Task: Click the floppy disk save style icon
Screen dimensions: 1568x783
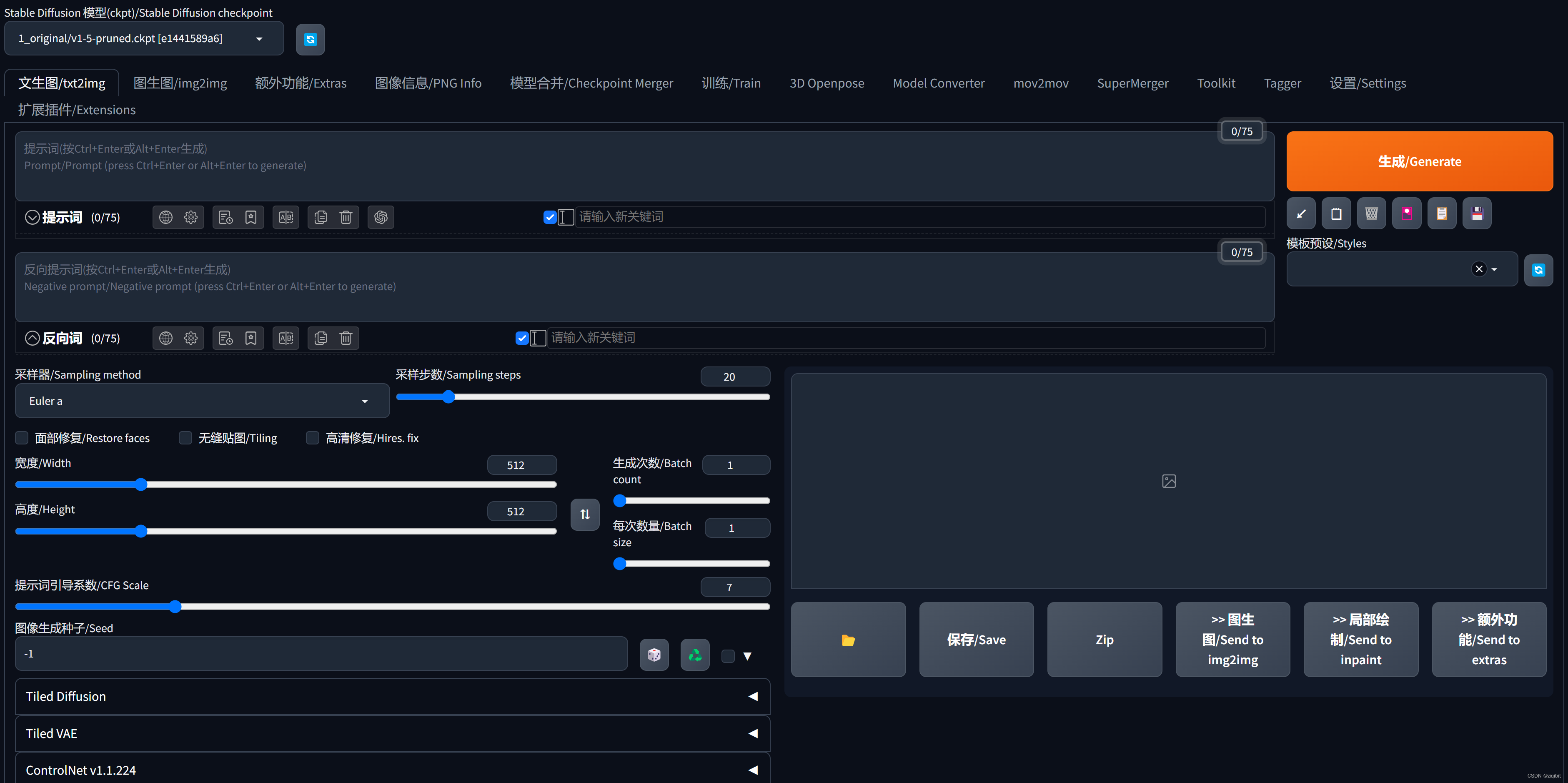Action: click(x=1477, y=214)
